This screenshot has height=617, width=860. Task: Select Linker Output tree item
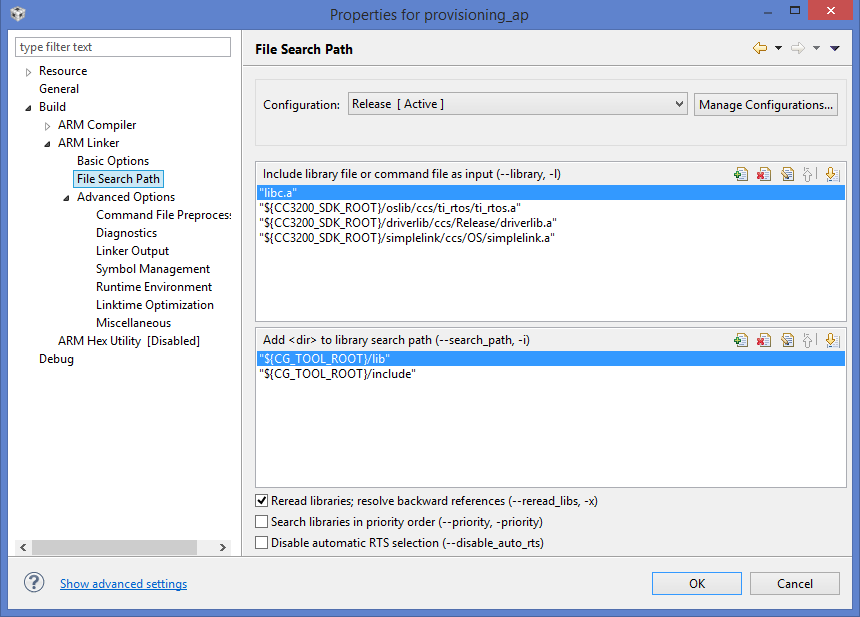tap(132, 251)
